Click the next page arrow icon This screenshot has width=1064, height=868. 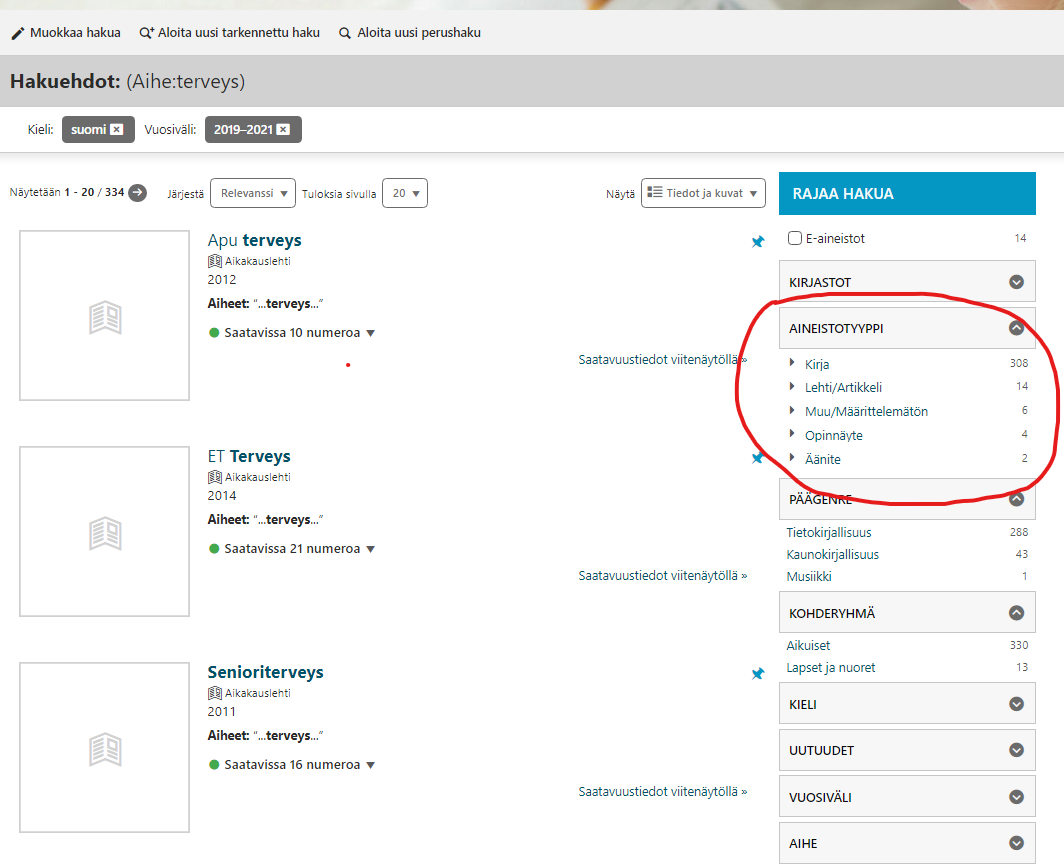pos(137,193)
